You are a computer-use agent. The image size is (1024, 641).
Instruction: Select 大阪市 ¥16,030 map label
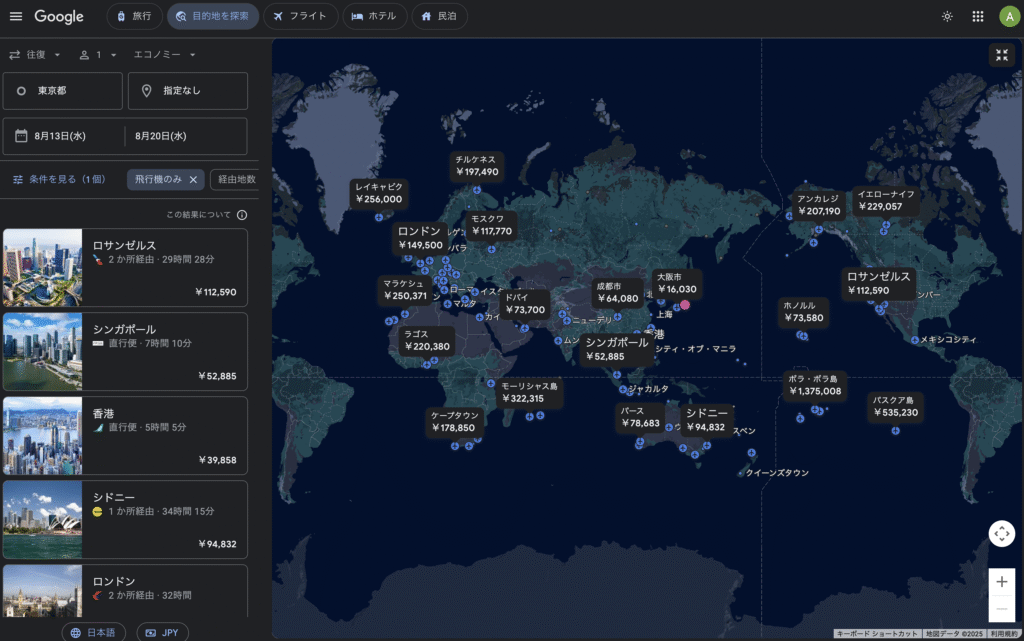[677, 283]
